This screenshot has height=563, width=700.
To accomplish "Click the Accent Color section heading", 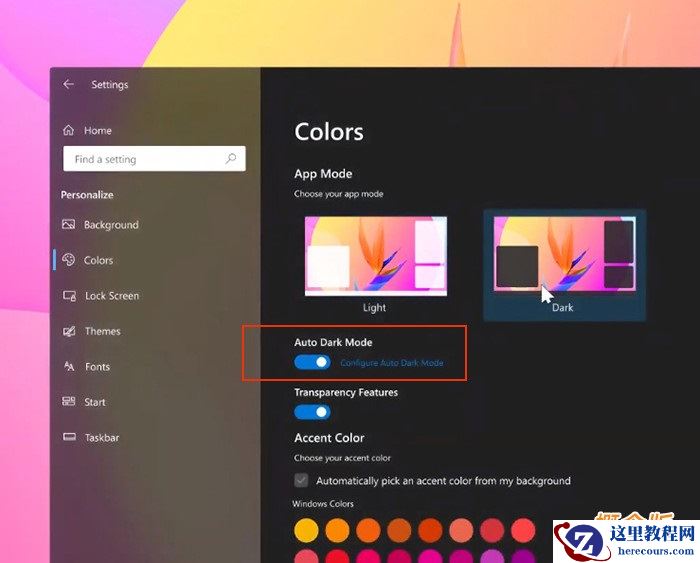I will click(x=329, y=438).
